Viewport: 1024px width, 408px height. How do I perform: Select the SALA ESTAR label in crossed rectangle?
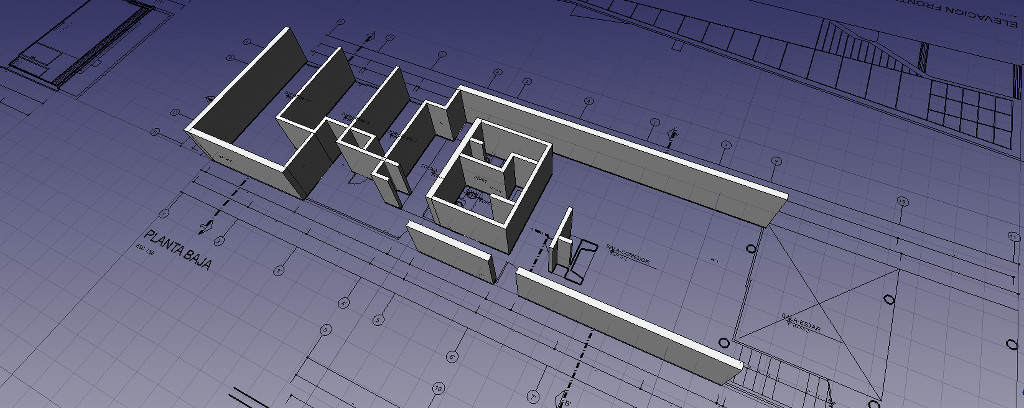tap(801, 321)
